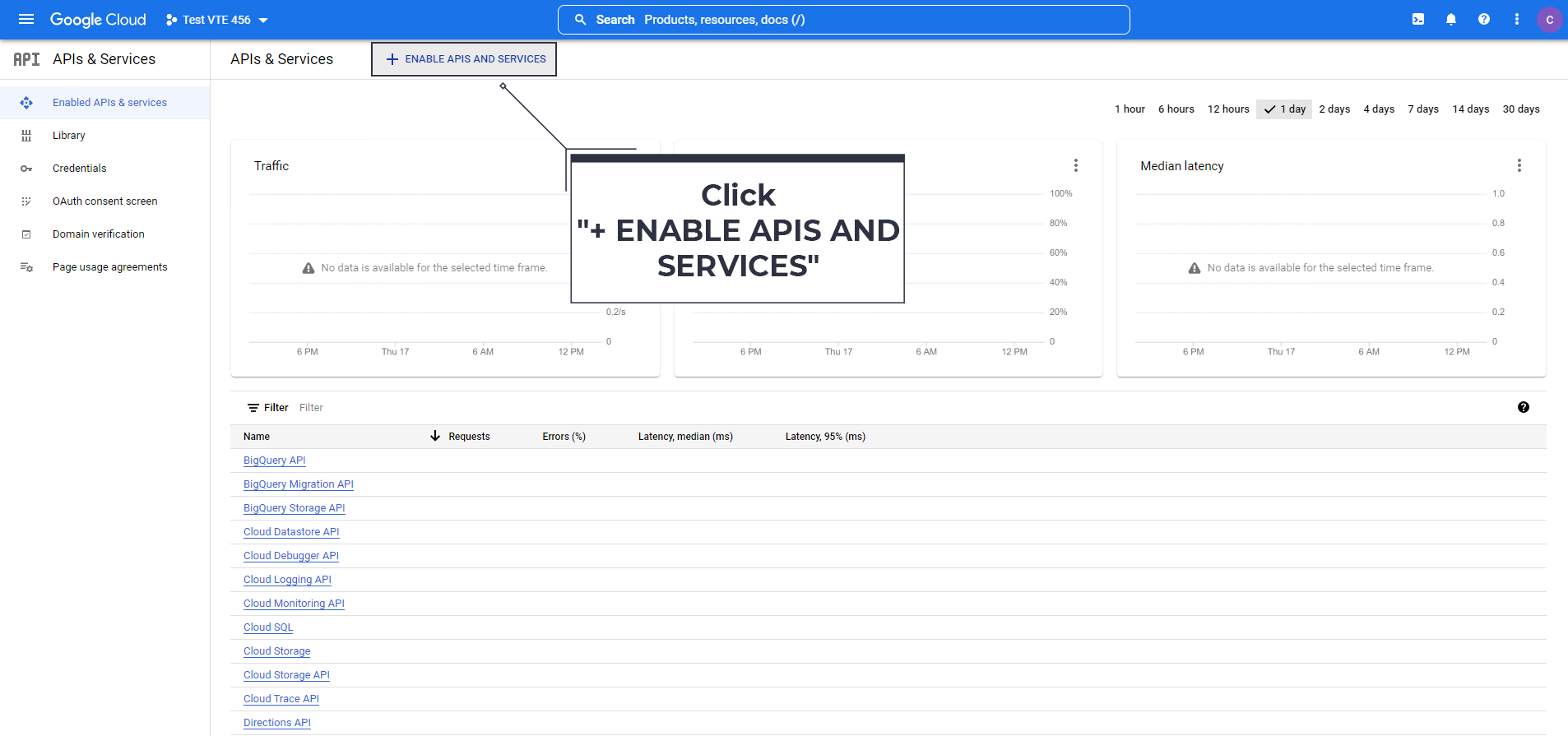Open the Cloud Monitoring API link

point(294,604)
